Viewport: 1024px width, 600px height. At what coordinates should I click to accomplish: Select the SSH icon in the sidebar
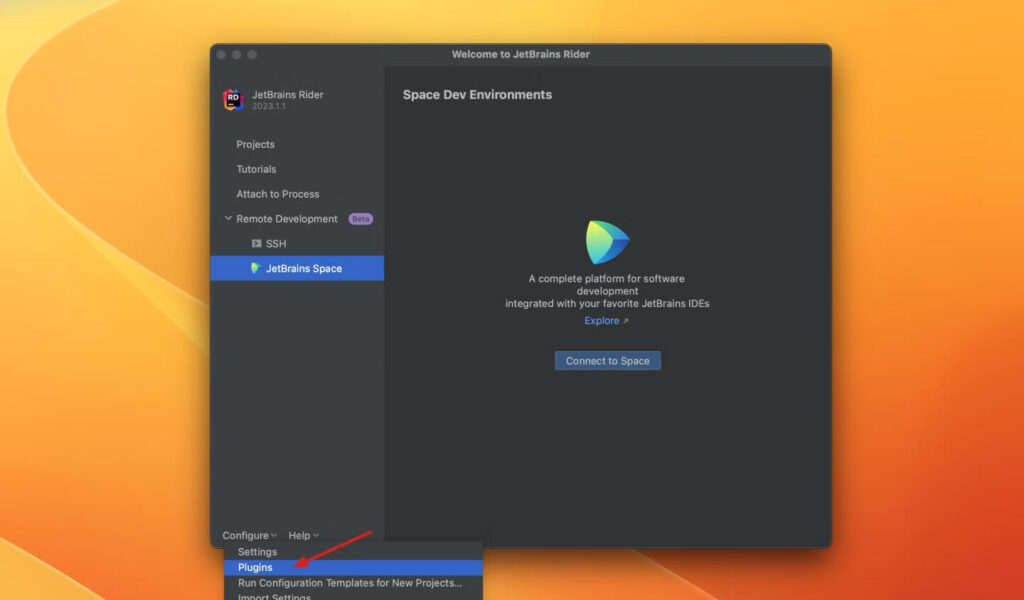257,243
